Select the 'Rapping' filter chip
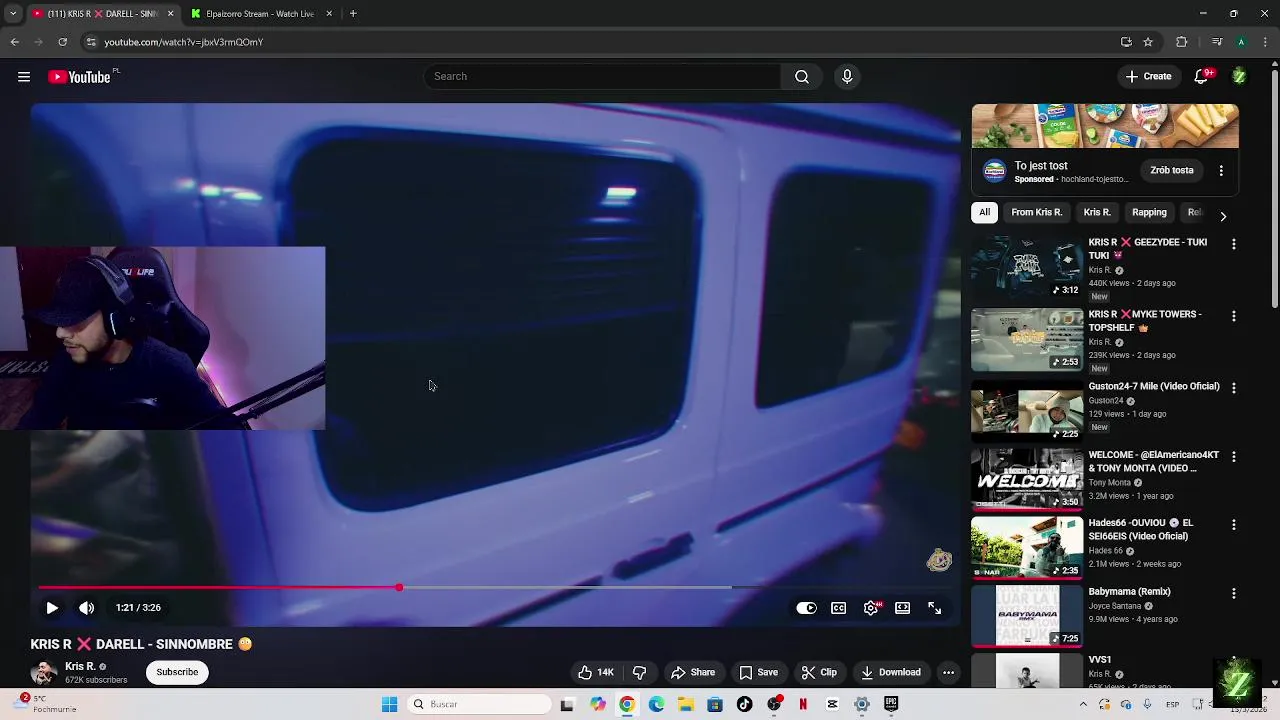1280x720 pixels. [x=1149, y=212]
